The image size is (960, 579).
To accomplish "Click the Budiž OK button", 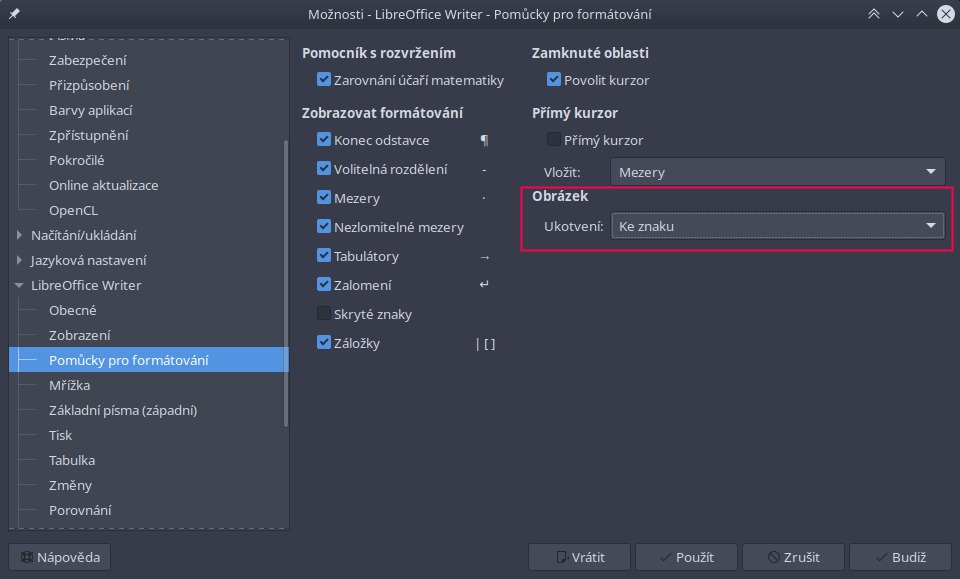I will [x=901, y=557].
